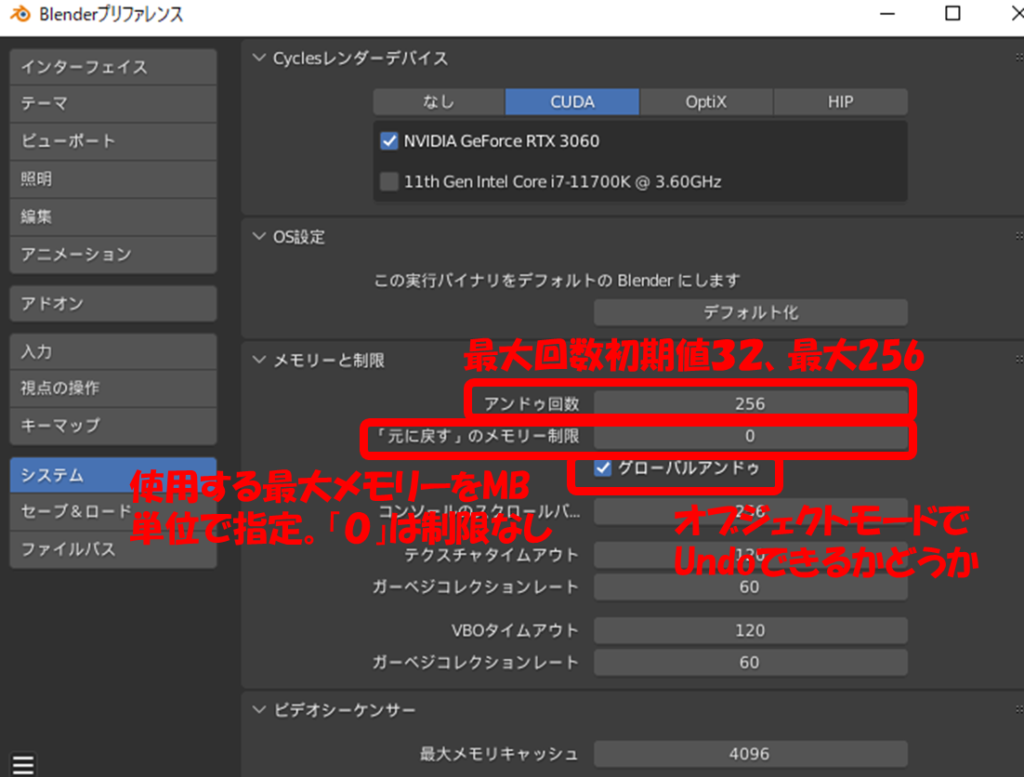1024x777 pixels.
Task: Collapse the OS設定 panel
Action: (259, 236)
